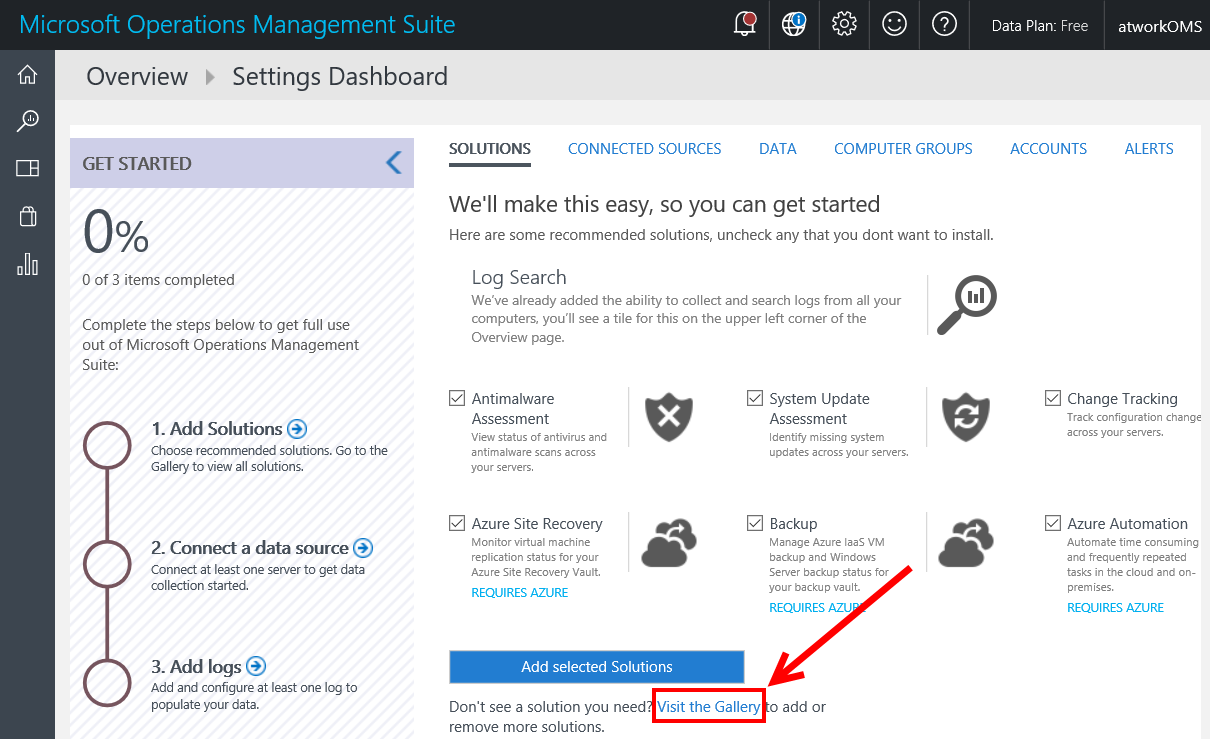The image size is (1210, 739).
Task: Click the breadcrumb arrow after Overview
Action: click(210, 77)
